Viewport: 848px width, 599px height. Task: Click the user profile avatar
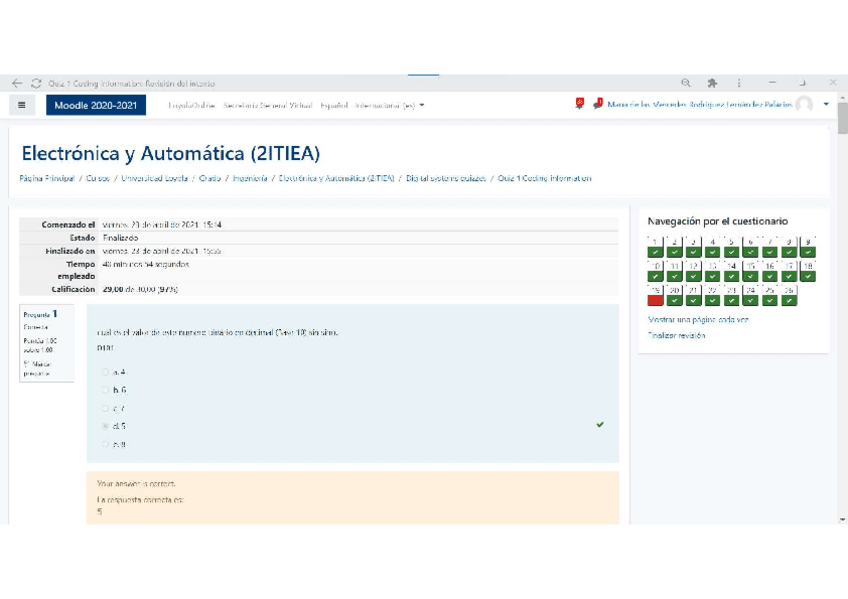[x=805, y=105]
